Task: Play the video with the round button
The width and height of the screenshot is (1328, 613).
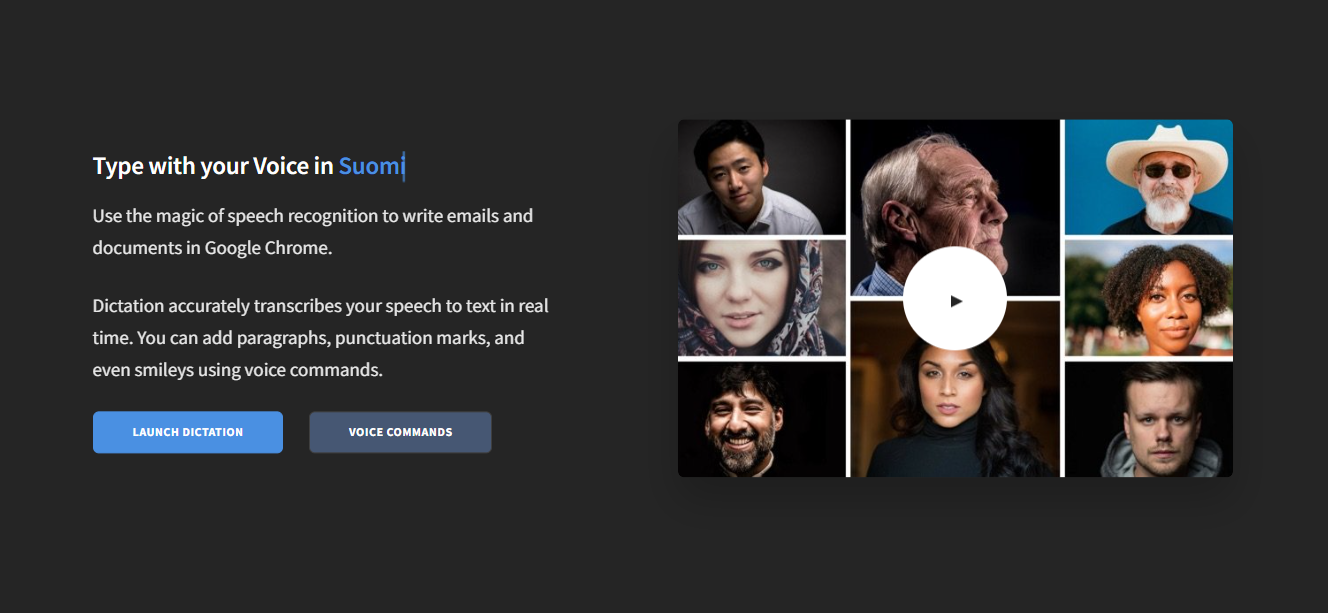Action: (x=955, y=298)
